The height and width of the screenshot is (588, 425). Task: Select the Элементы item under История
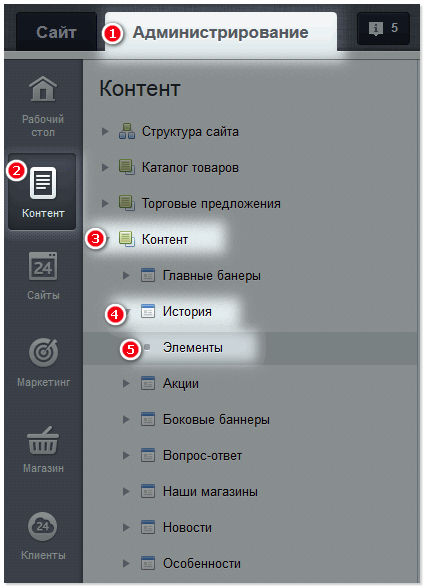tap(193, 348)
